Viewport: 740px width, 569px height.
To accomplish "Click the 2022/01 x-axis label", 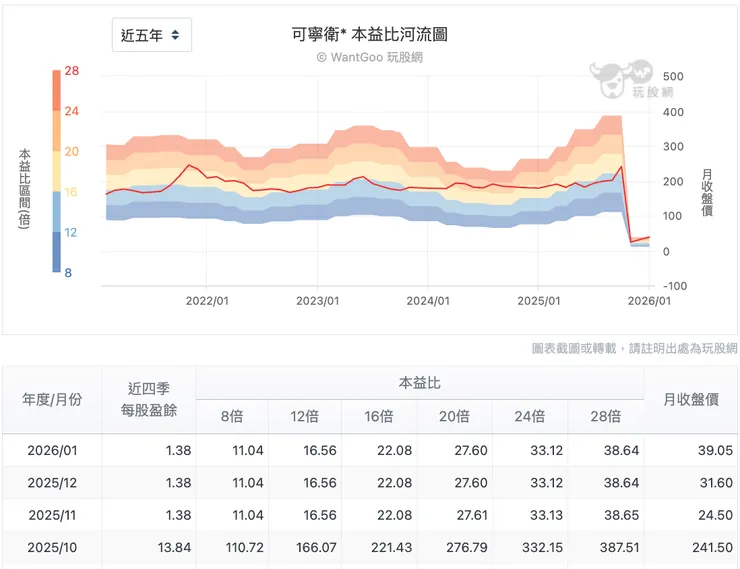I will (207, 301).
